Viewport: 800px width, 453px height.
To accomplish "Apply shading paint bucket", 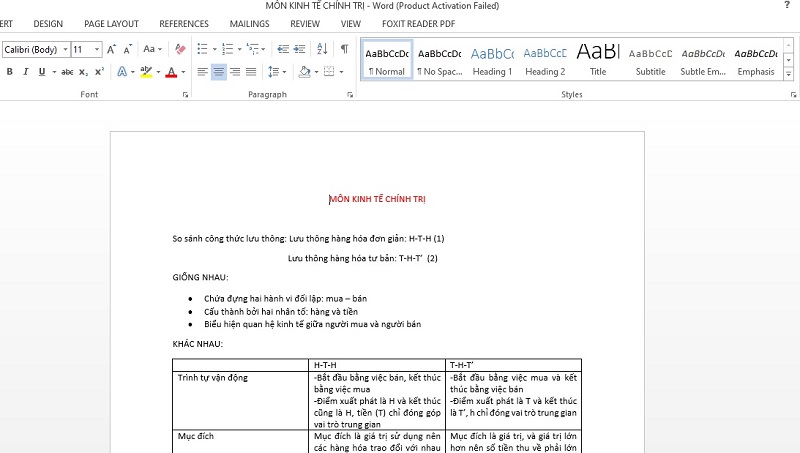I will [x=305, y=72].
